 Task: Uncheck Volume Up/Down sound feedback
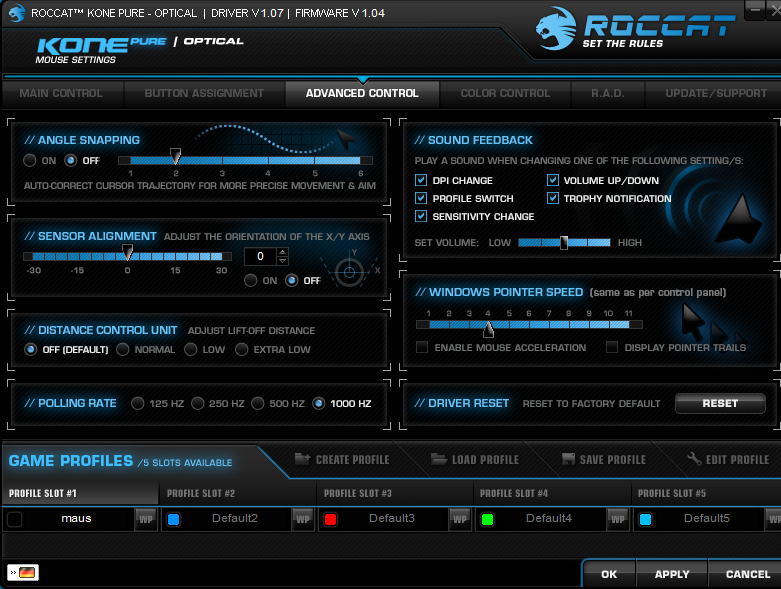click(x=553, y=180)
